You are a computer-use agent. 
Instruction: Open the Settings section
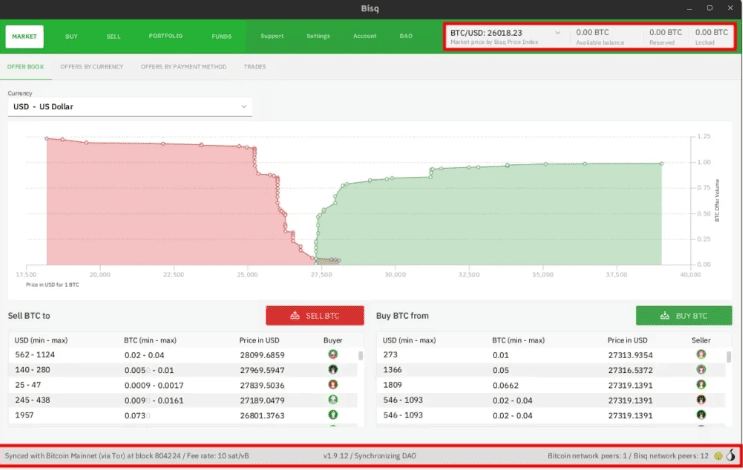point(318,36)
